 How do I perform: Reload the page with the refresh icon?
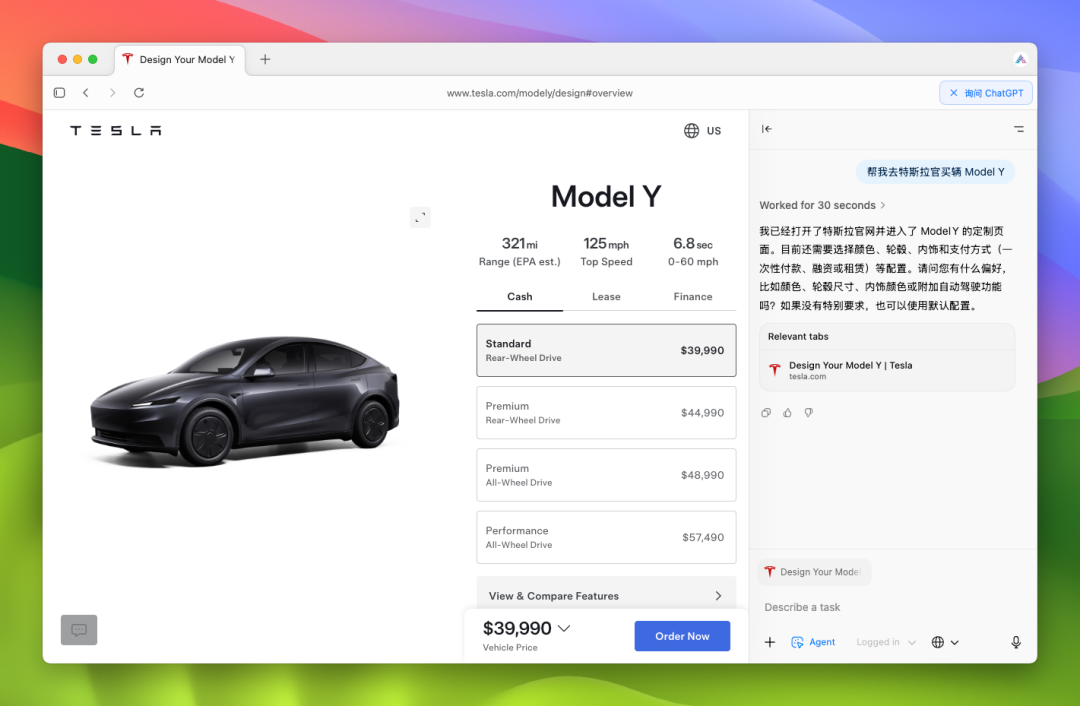click(139, 93)
